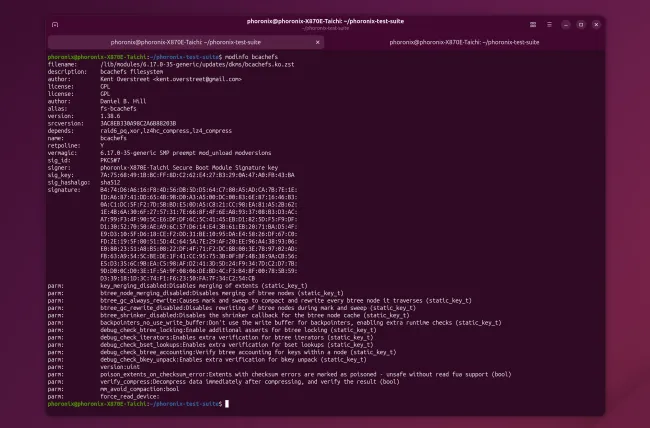Click parm force_read_device line
The image size is (650, 428).
130,397
